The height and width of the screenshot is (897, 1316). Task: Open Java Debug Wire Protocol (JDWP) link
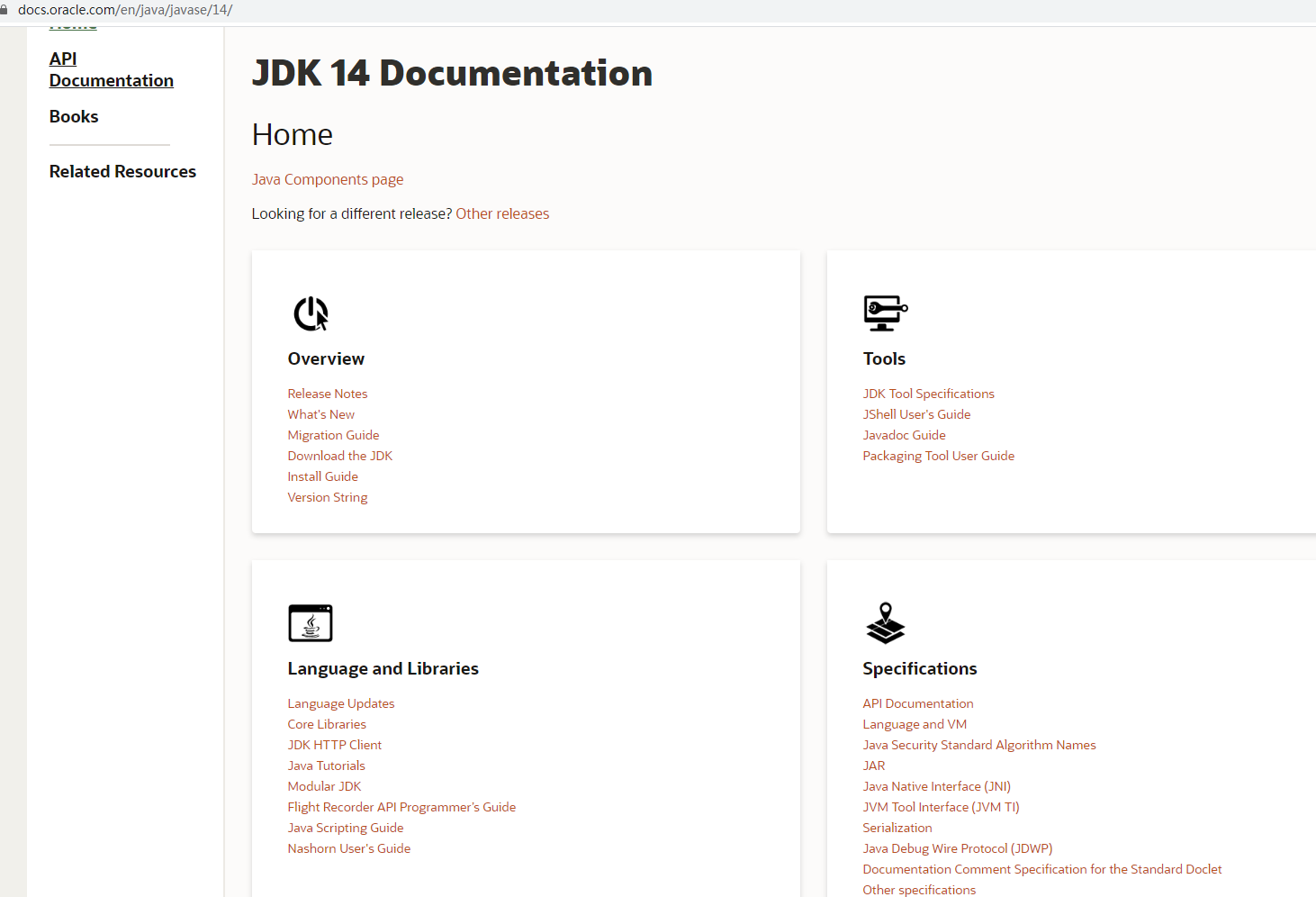click(x=958, y=848)
